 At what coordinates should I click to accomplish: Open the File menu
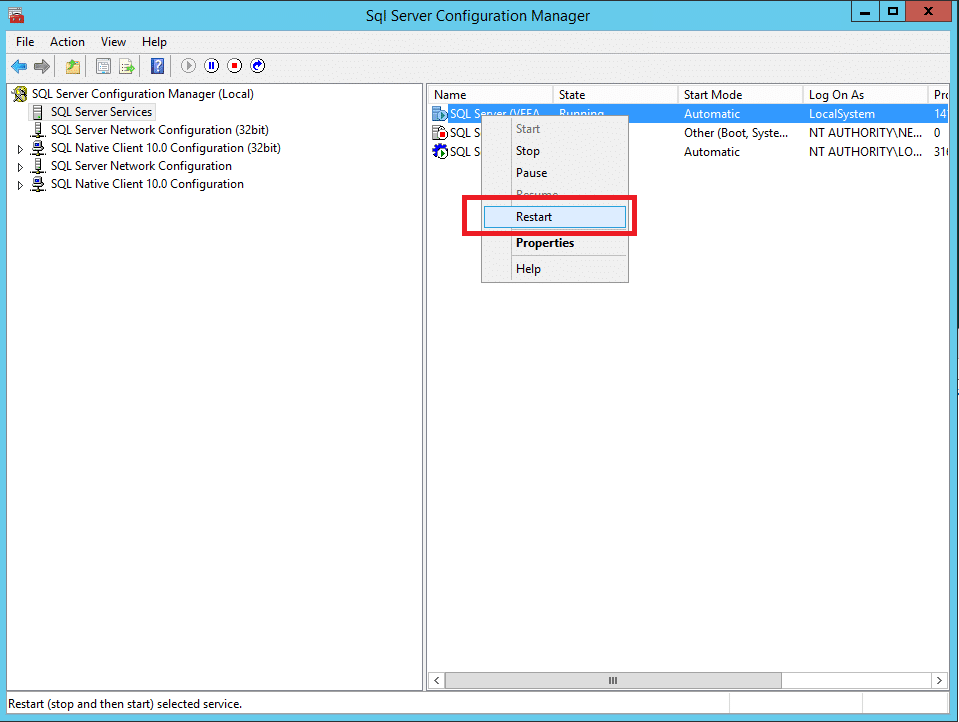(25, 42)
